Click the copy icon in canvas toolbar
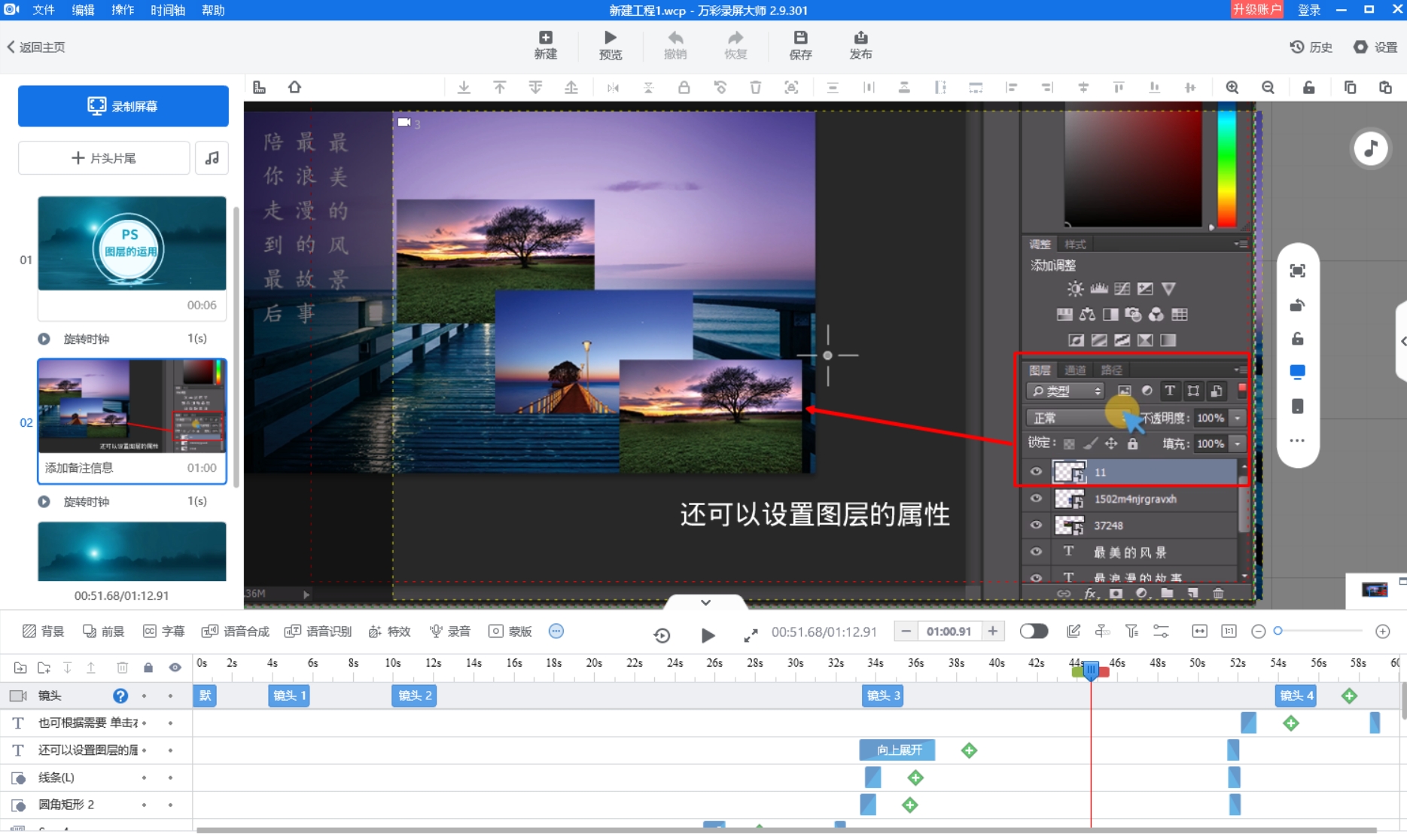The height and width of the screenshot is (840, 1407). click(1350, 87)
